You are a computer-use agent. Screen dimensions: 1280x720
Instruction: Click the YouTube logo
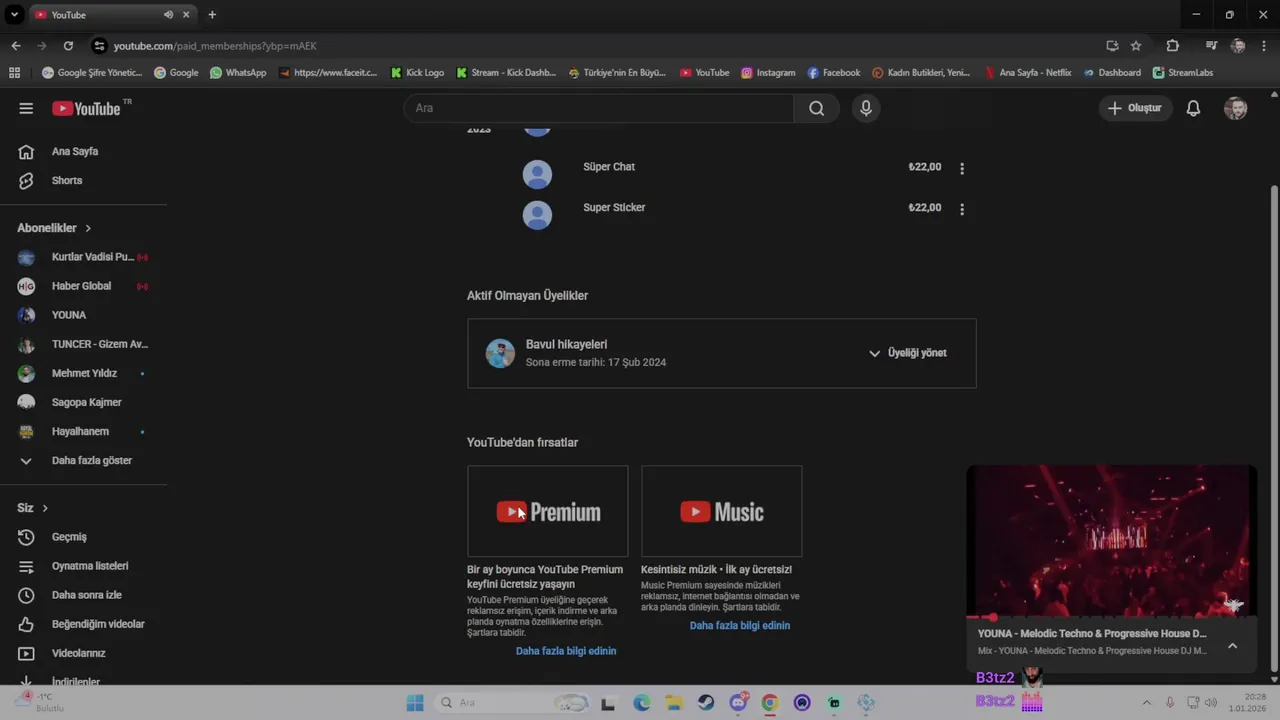tap(86, 108)
